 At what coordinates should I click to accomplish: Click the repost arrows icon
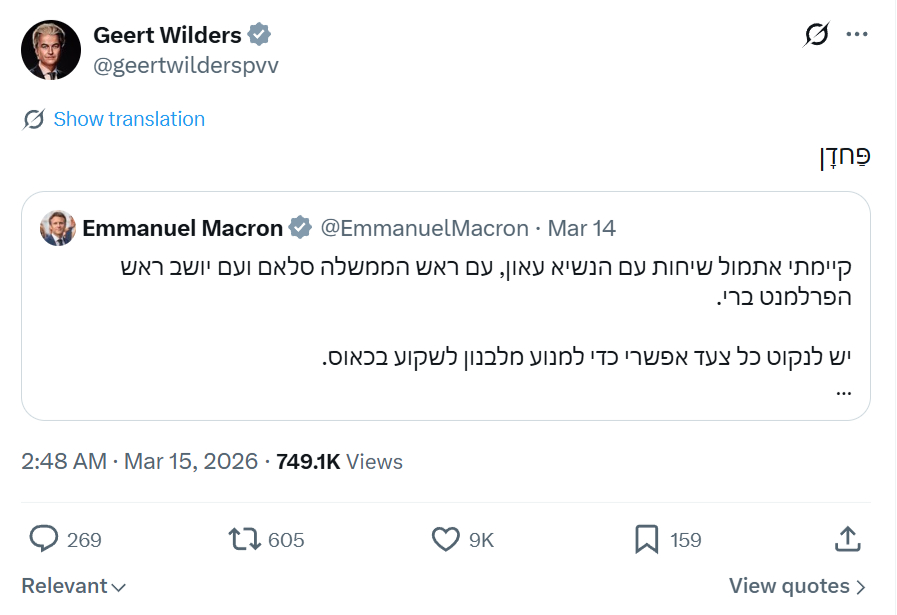243,540
